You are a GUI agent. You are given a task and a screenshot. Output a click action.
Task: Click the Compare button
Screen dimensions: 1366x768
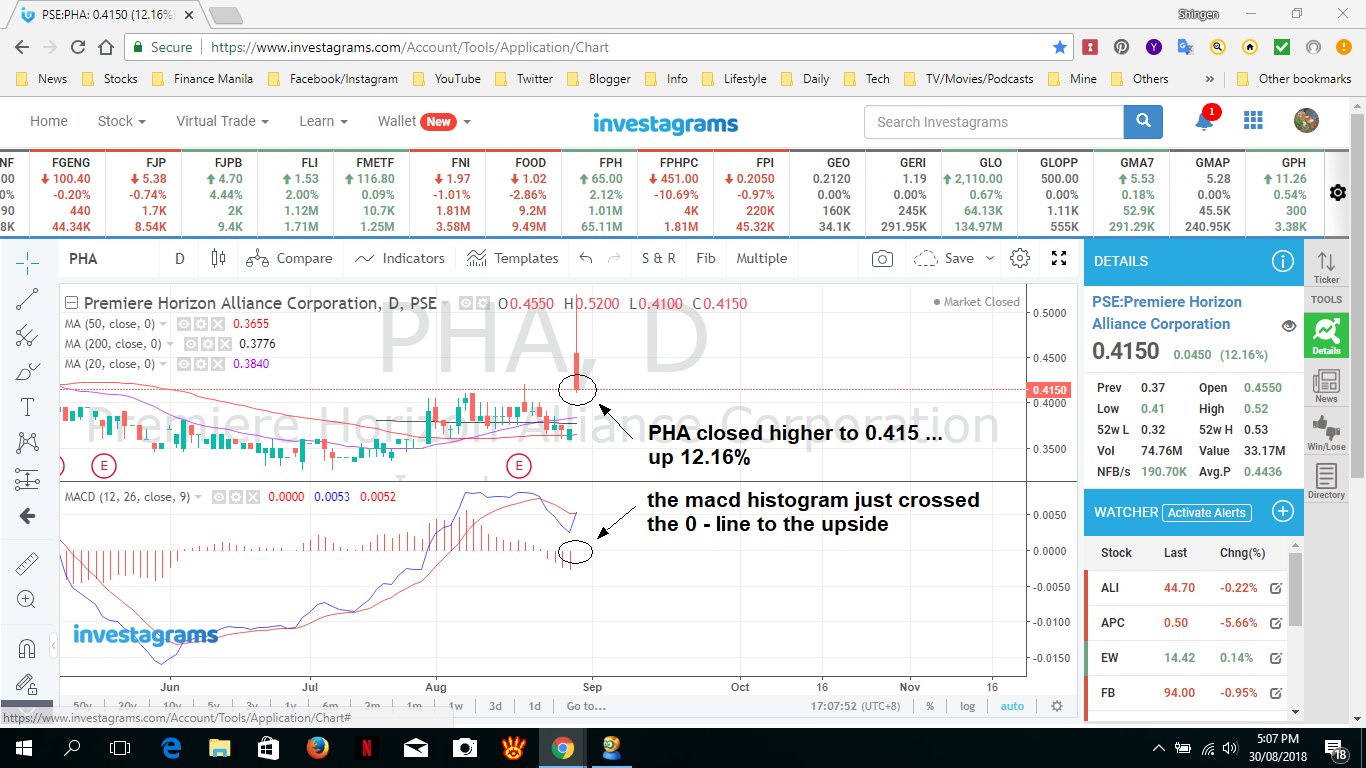pos(290,258)
